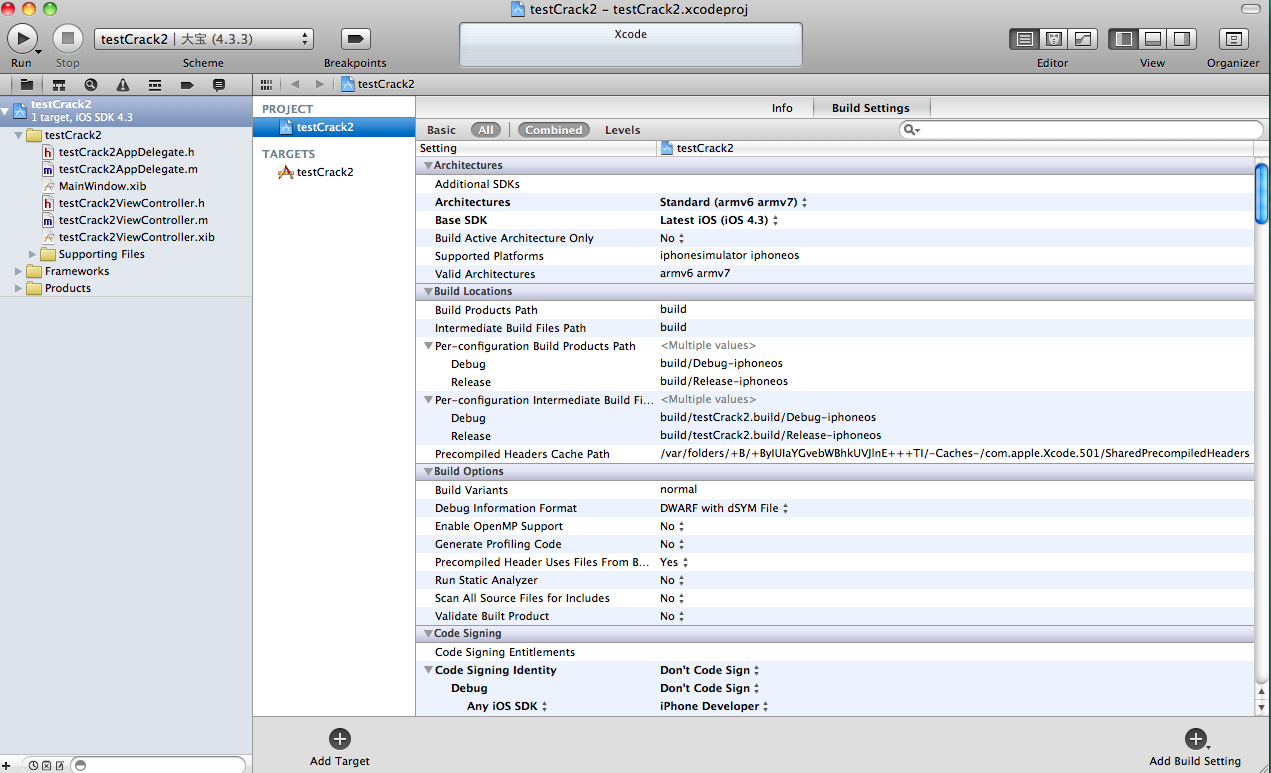Expand the Supporting Files group

[x=33, y=254]
